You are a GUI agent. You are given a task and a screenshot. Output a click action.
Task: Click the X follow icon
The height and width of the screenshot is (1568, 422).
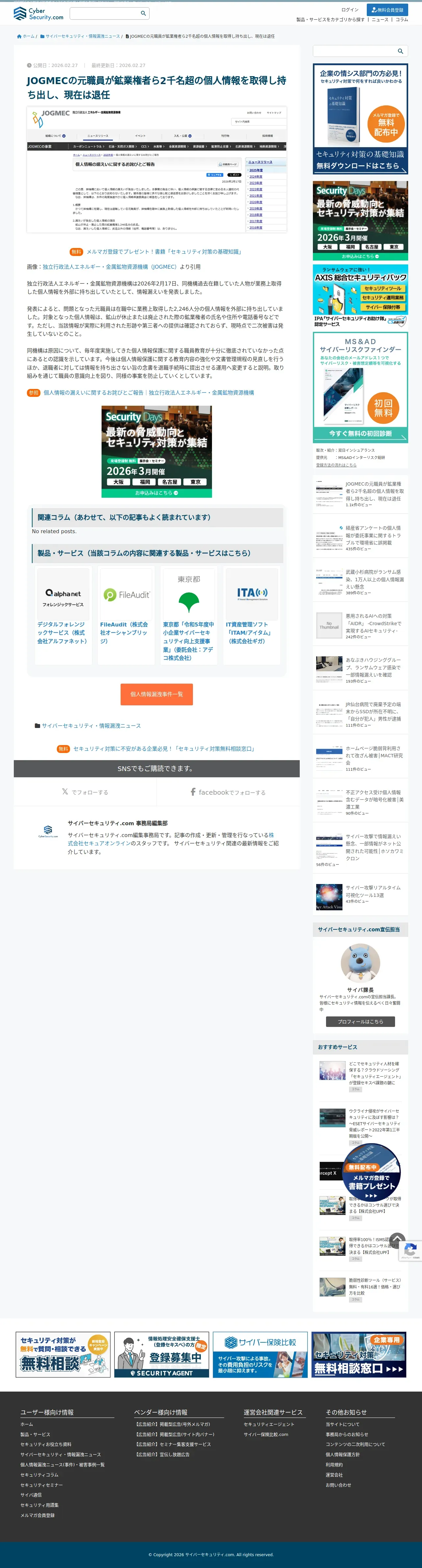point(65,792)
